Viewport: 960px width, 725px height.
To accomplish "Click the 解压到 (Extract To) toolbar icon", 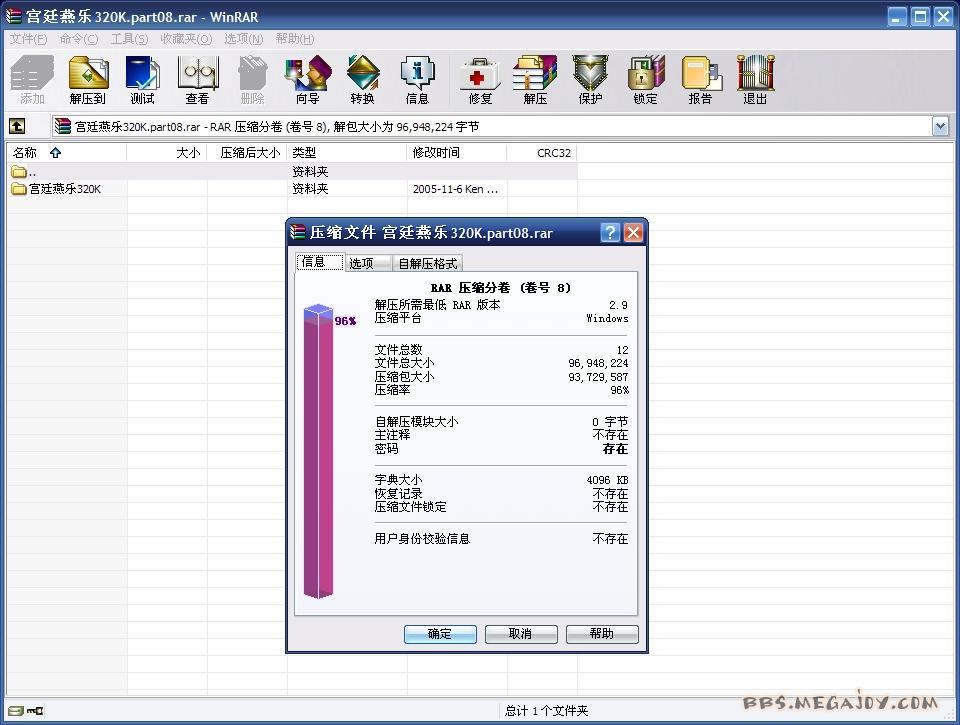I will [x=88, y=80].
